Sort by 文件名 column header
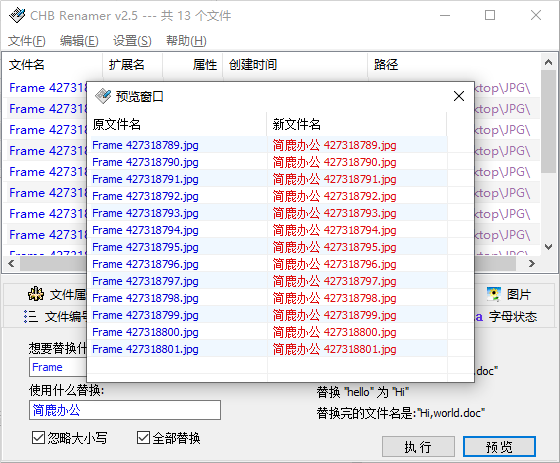560x463 pixels. 52,65
